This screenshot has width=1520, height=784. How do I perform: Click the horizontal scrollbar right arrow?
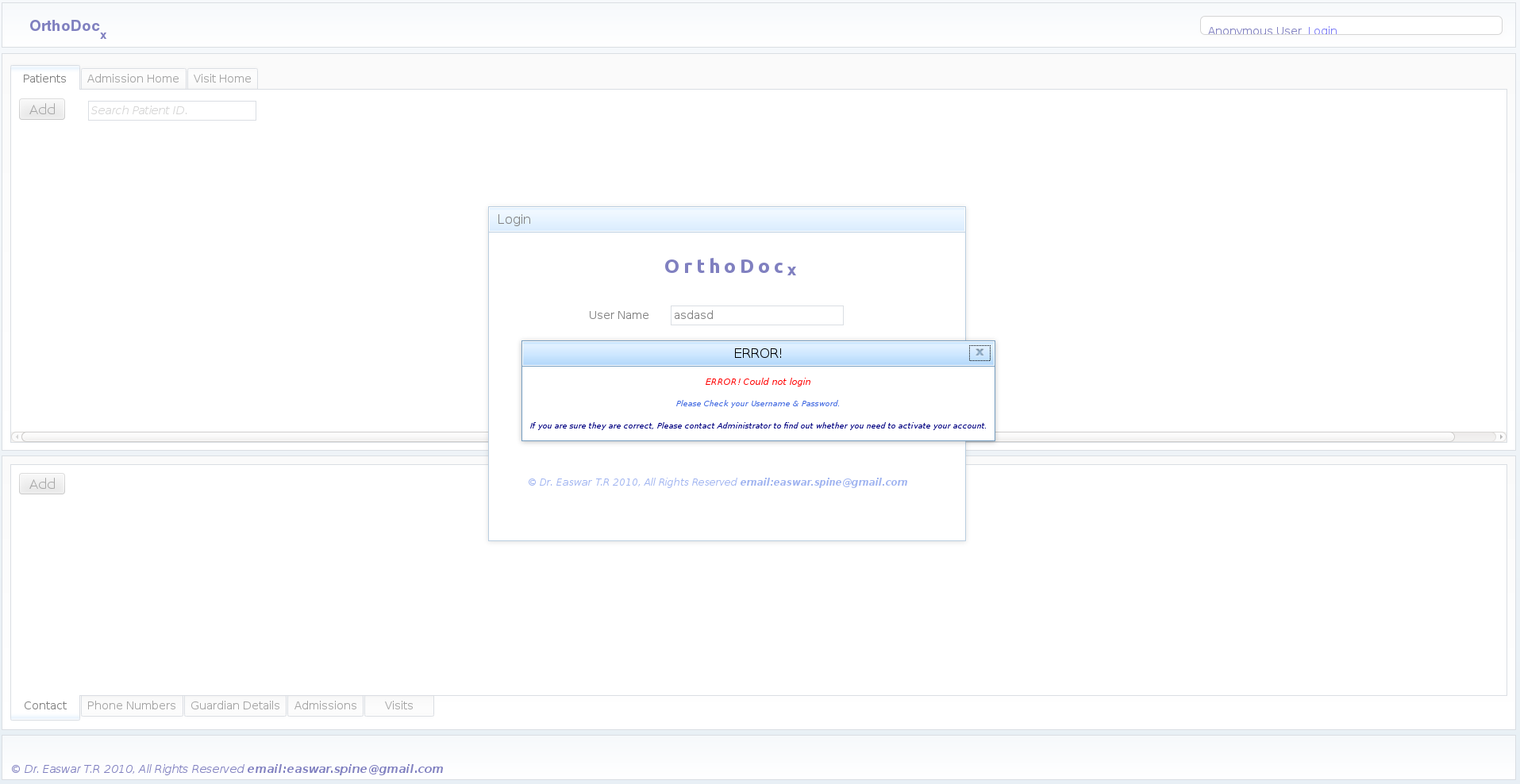[1500, 436]
